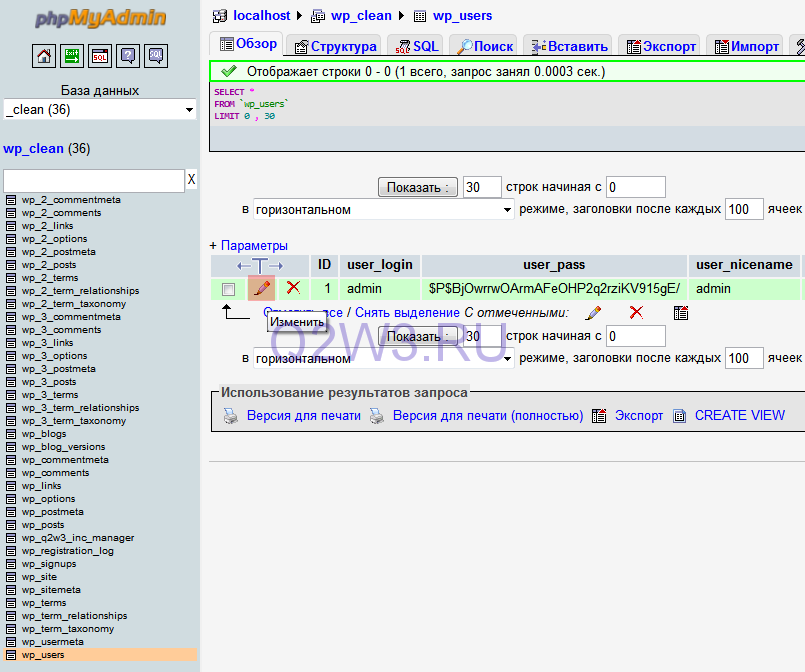Click the red X icon beside 'С отмеченными'

click(636, 312)
